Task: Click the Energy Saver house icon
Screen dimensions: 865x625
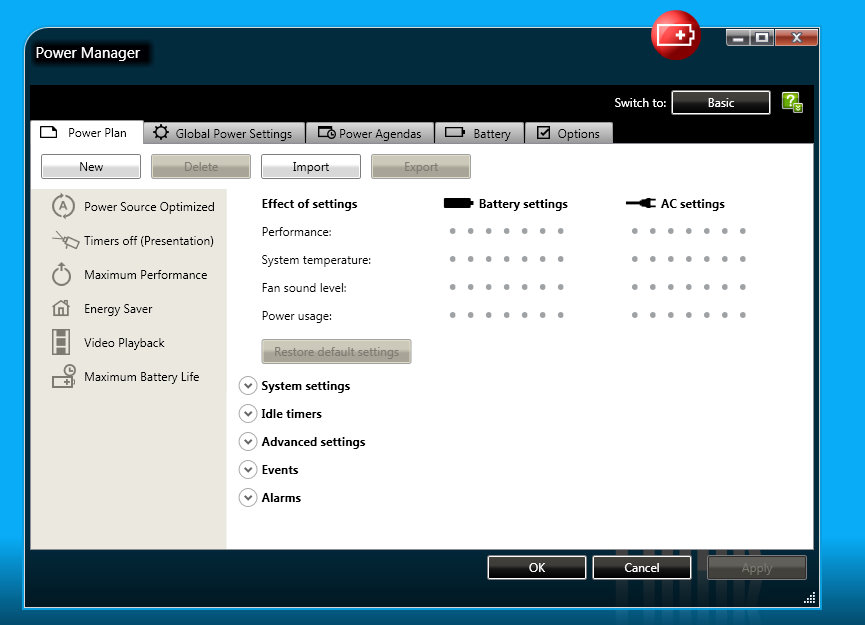Action: point(61,308)
